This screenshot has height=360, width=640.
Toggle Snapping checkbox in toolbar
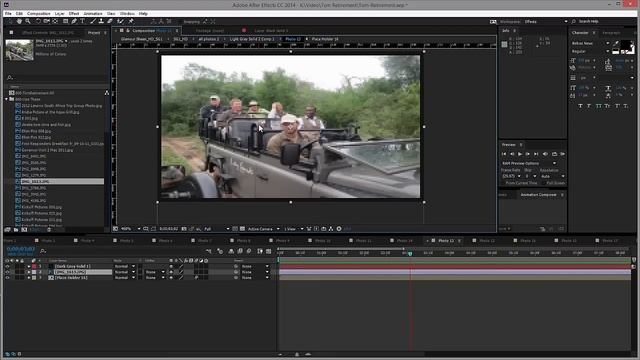180,22
